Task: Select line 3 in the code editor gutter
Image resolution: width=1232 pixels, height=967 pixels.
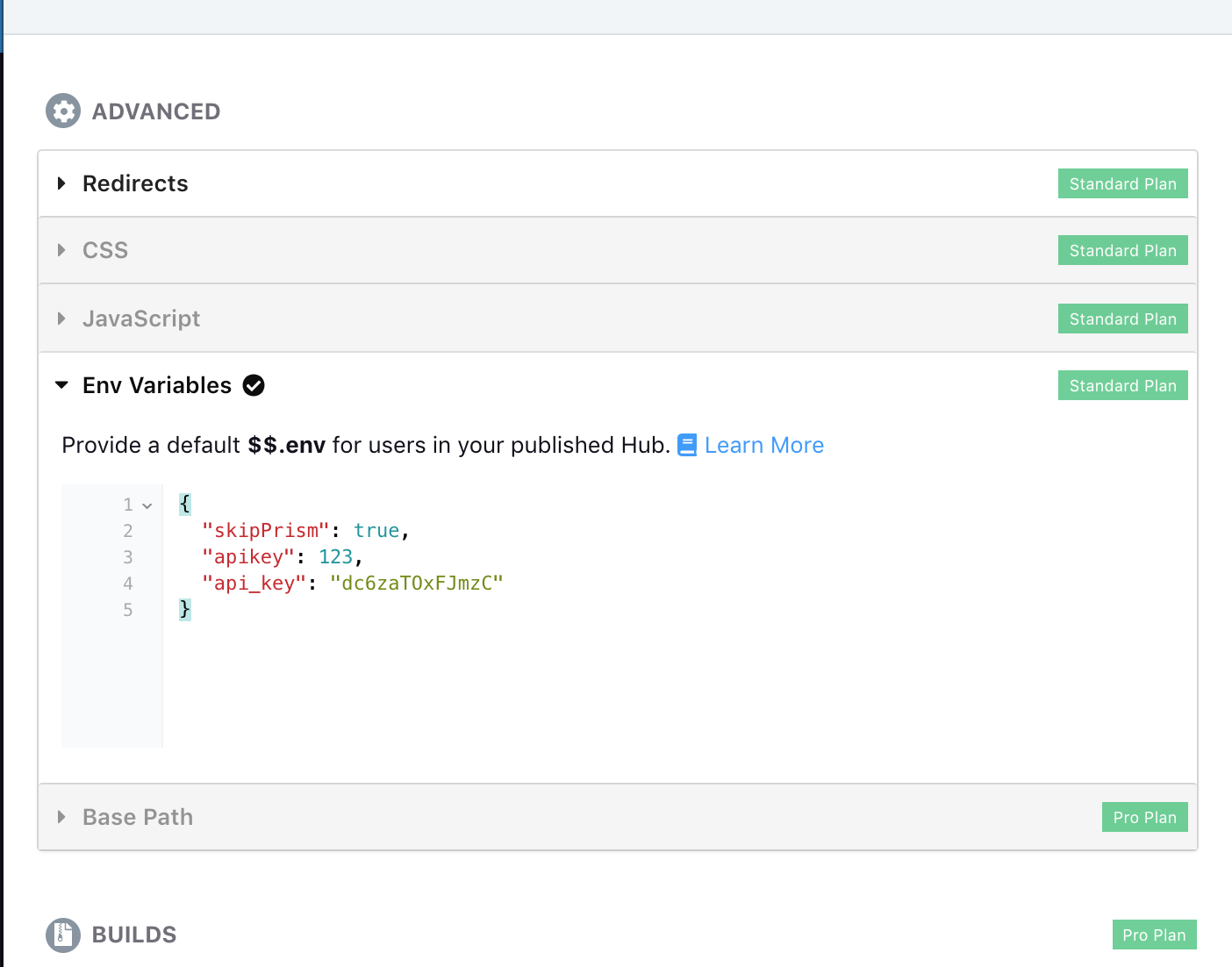Action: (128, 556)
